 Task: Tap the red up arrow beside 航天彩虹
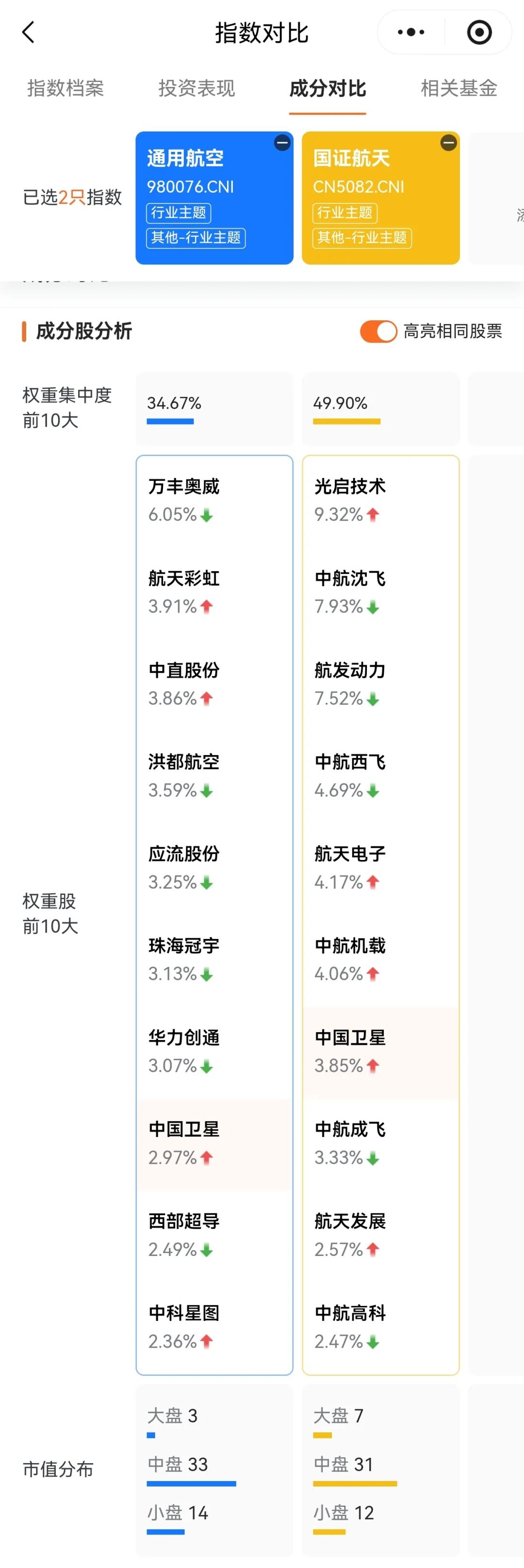coord(207,607)
